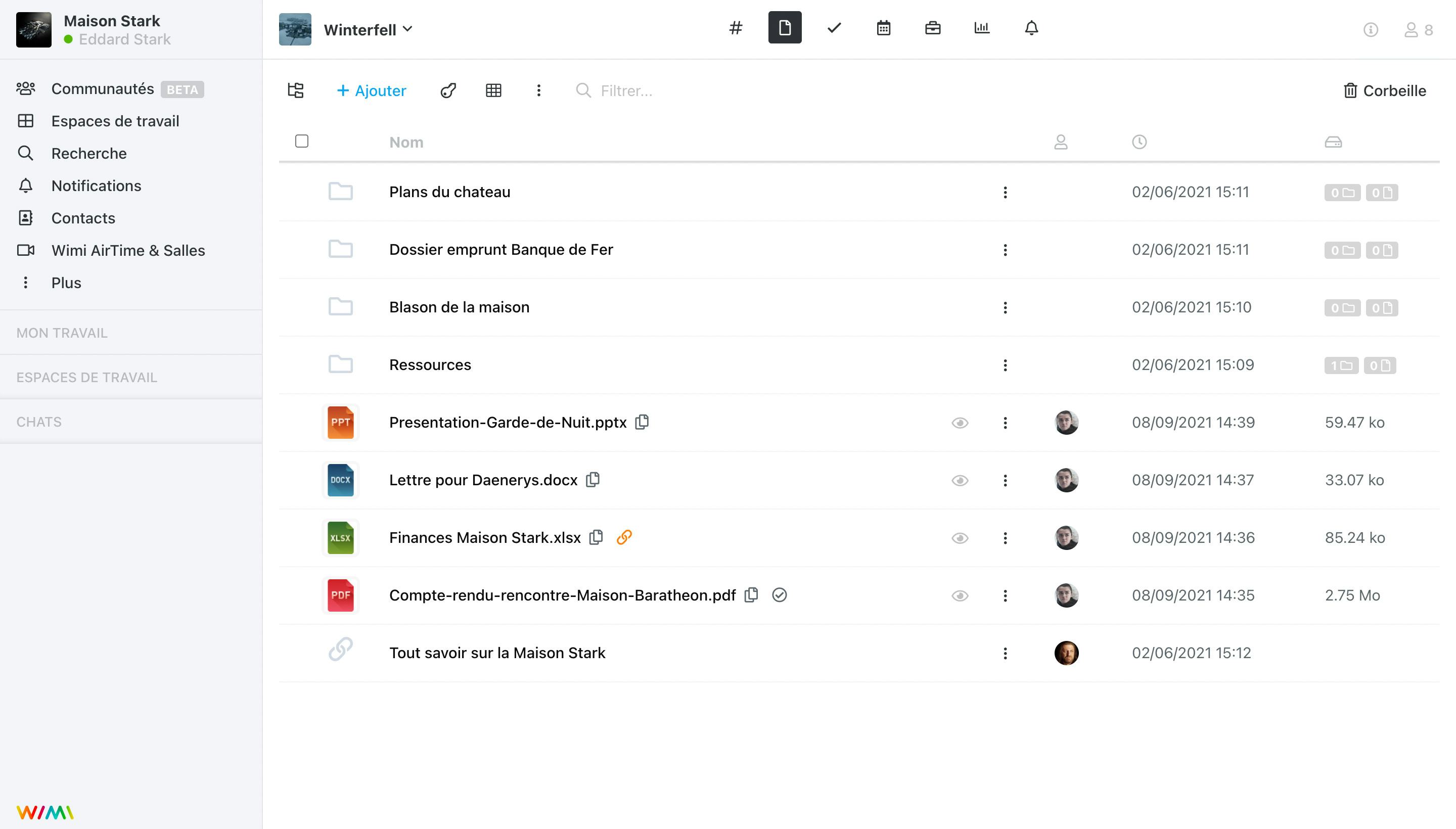Toggle visibility on Lettre pour Daenerys.docx
Viewport: 1456px width, 829px height.
tap(960, 480)
